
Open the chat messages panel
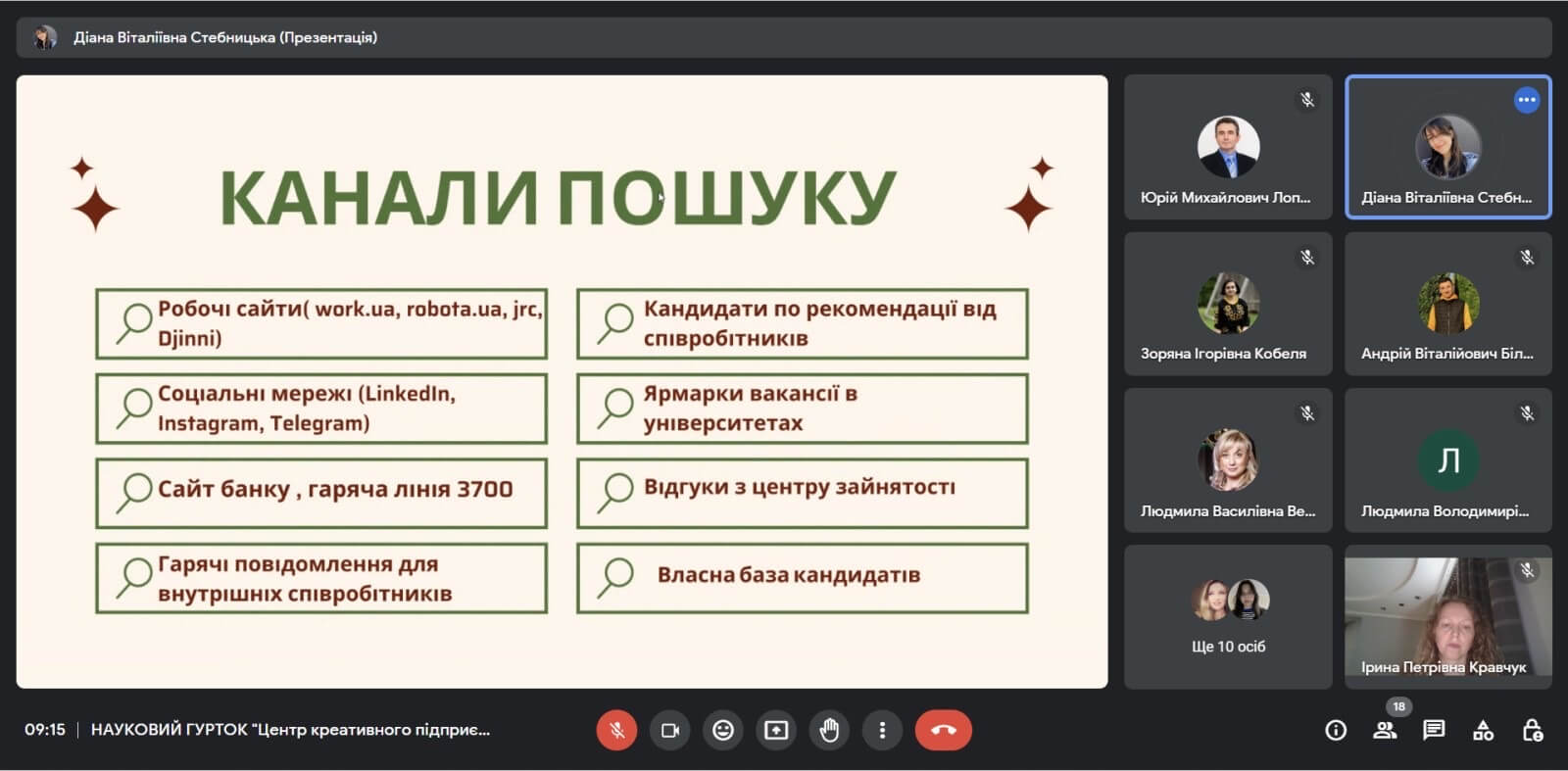pos(1434,730)
